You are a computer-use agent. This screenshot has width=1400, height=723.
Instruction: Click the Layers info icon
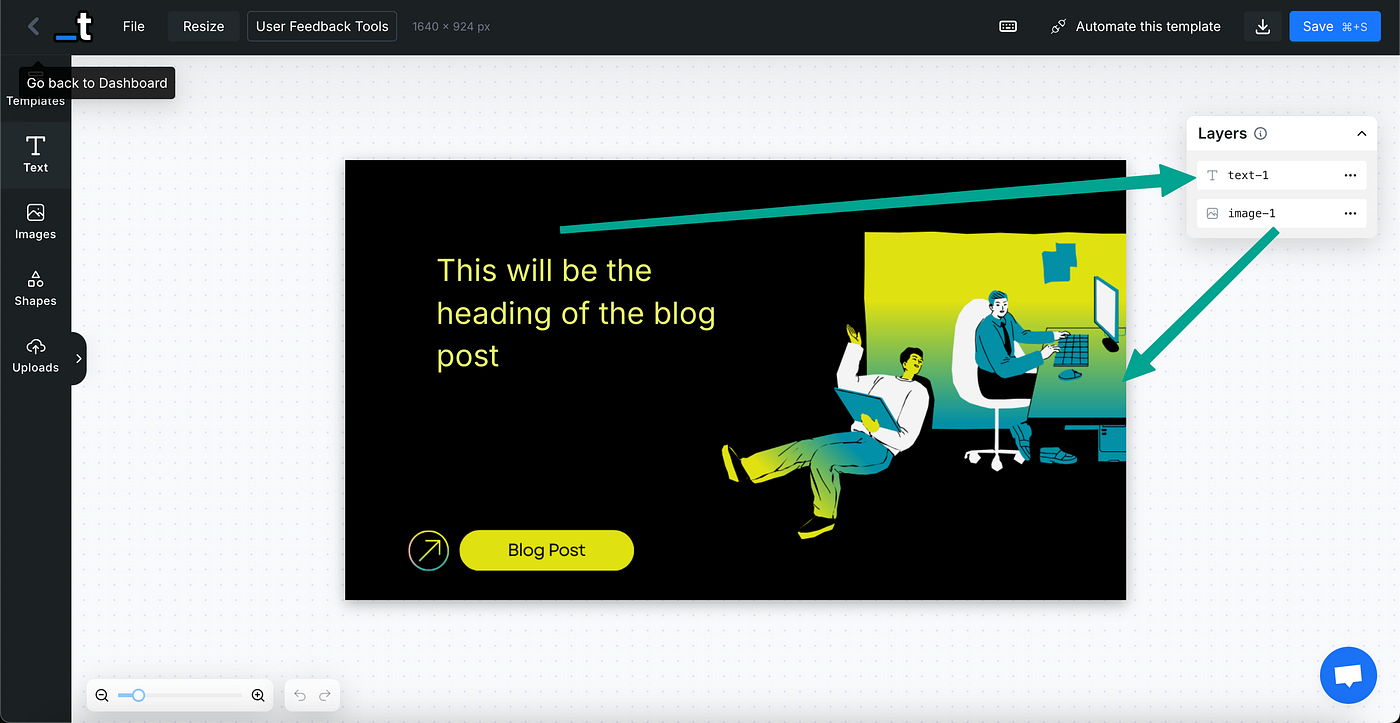(1260, 134)
